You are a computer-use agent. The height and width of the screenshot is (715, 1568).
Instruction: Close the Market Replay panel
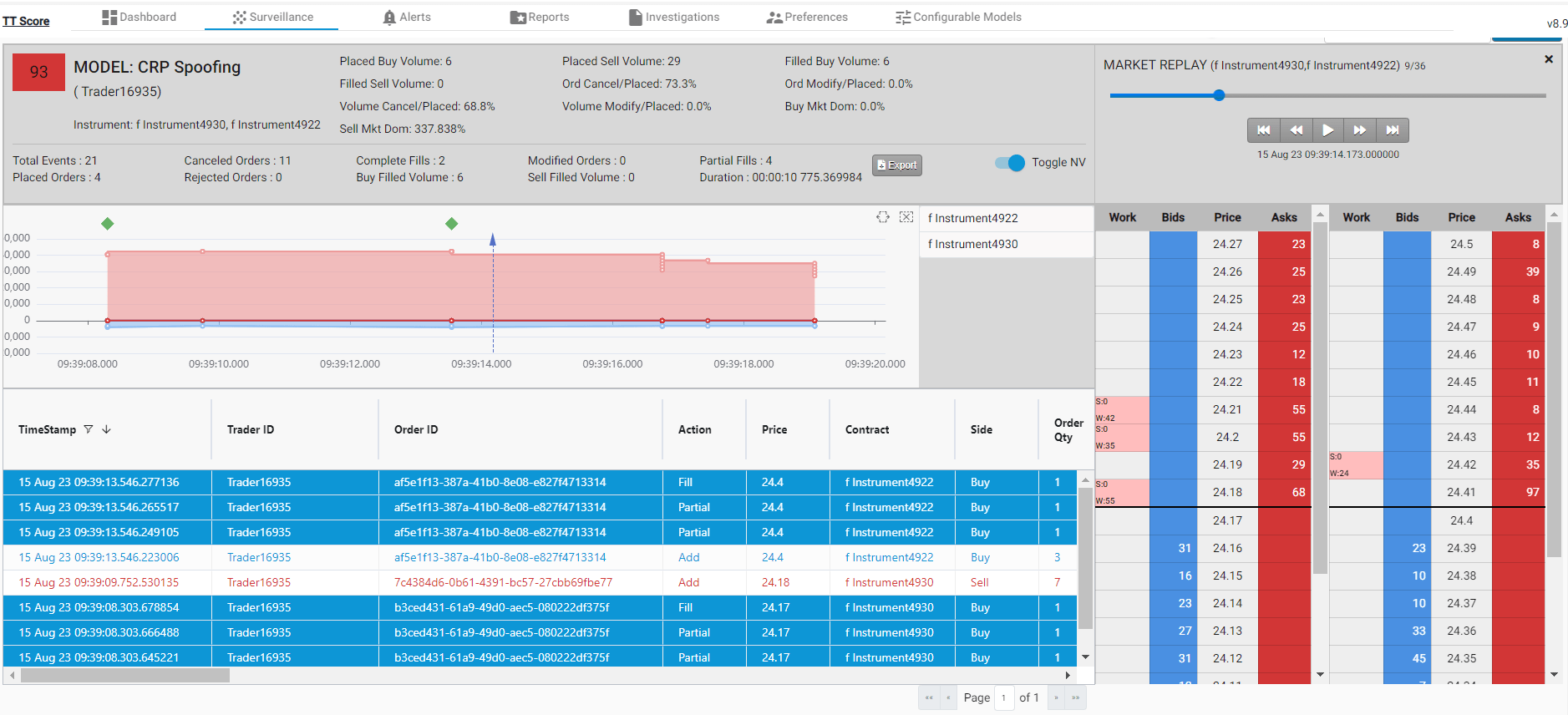(1549, 59)
